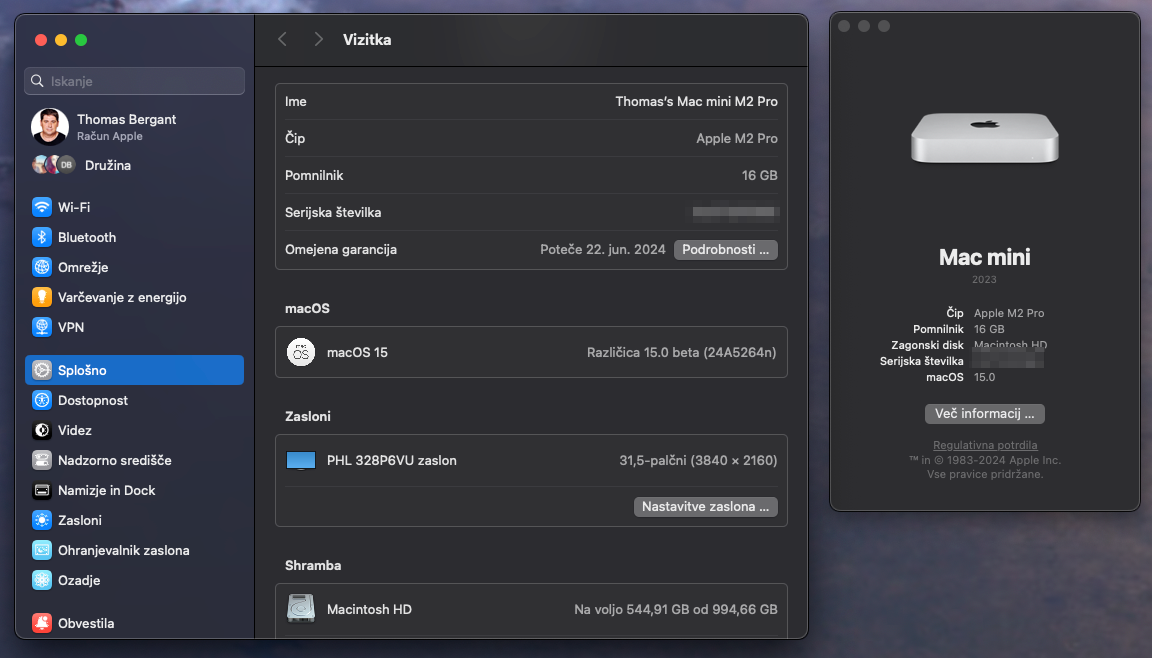The image size is (1152, 658).
Task: Click the Iskanje search field
Action: (x=135, y=81)
